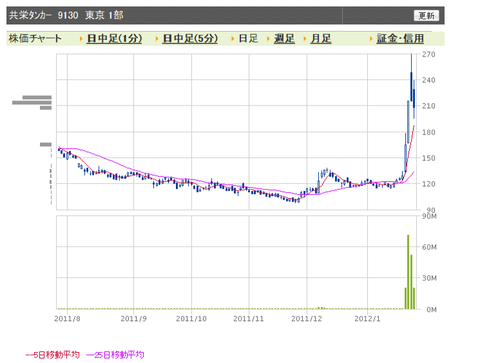Click the 150 price axis label
The image size is (480, 363).
[429, 158]
